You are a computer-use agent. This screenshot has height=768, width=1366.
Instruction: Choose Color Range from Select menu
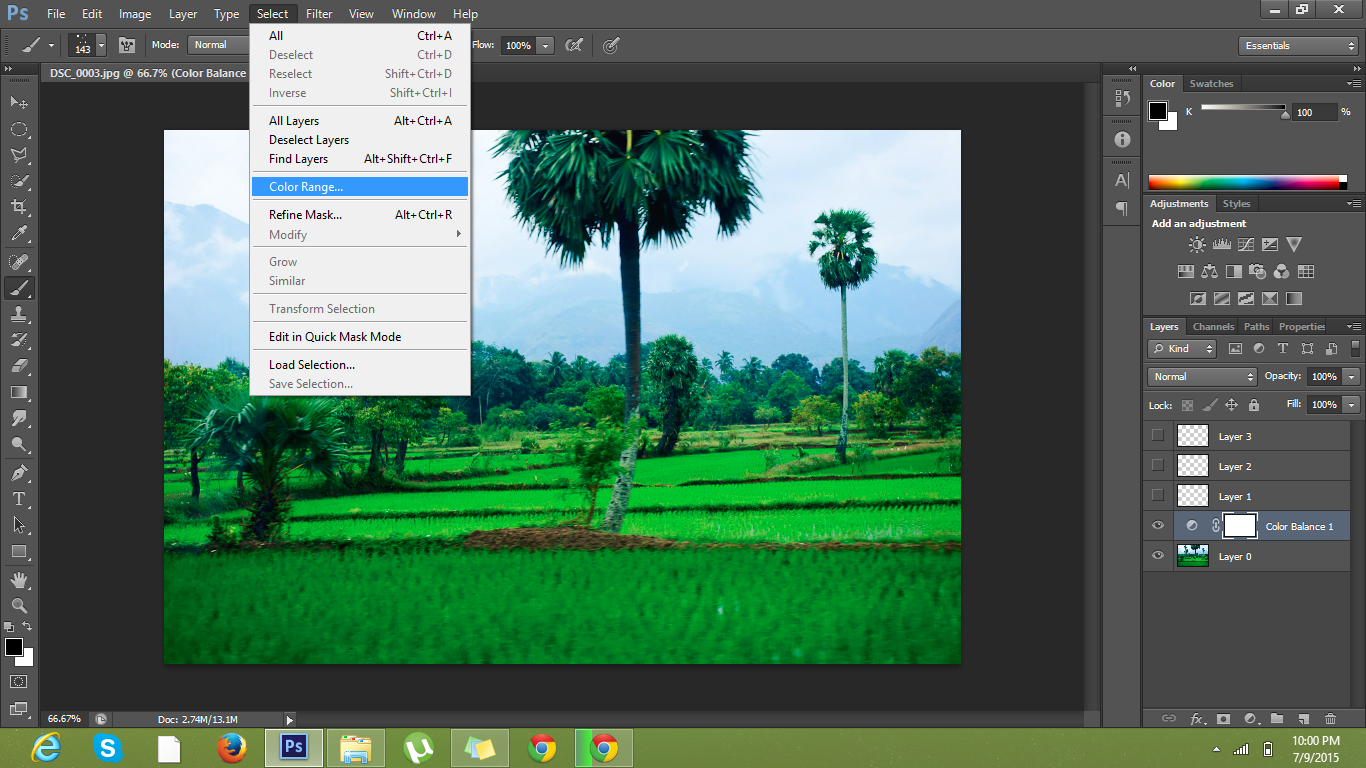coord(359,186)
